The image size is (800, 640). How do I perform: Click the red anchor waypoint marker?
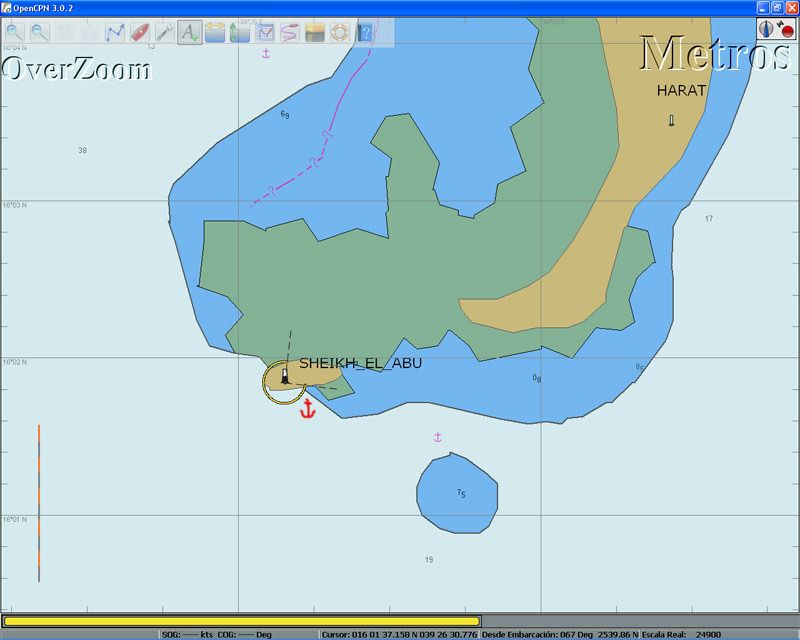point(308,408)
